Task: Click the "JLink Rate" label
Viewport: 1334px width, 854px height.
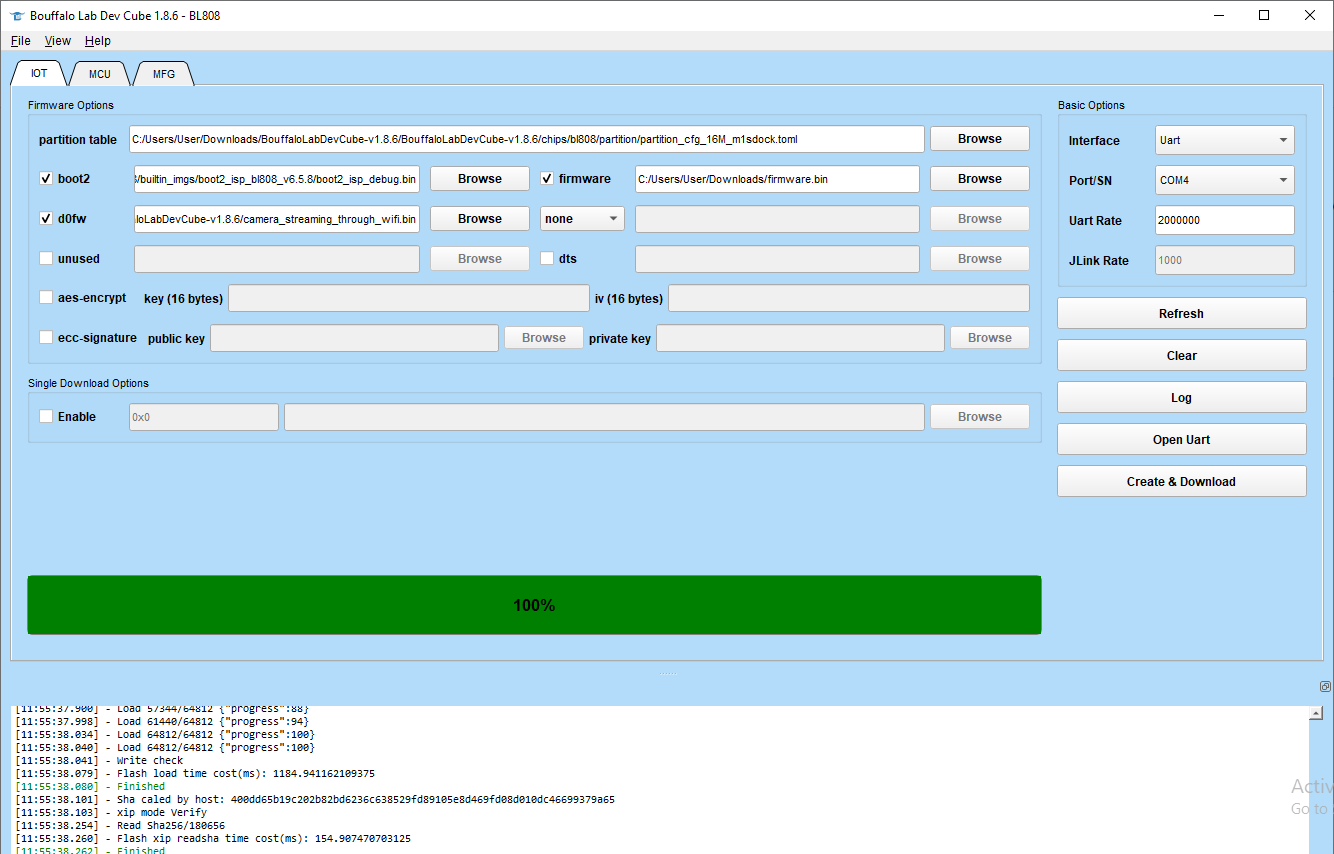Action: (1098, 261)
